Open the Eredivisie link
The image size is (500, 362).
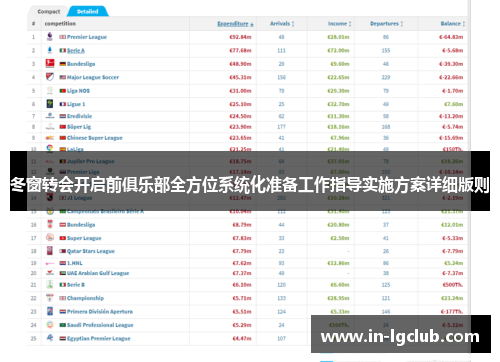click(x=79, y=116)
